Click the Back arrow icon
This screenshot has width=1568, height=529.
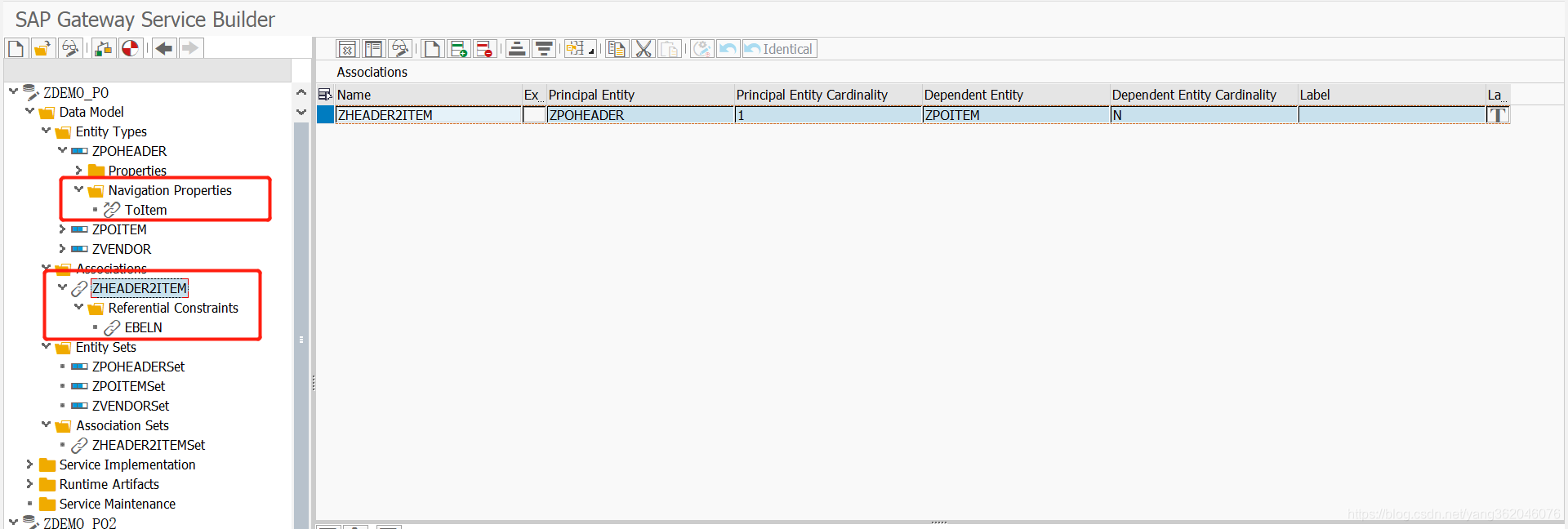pos(164,49)
